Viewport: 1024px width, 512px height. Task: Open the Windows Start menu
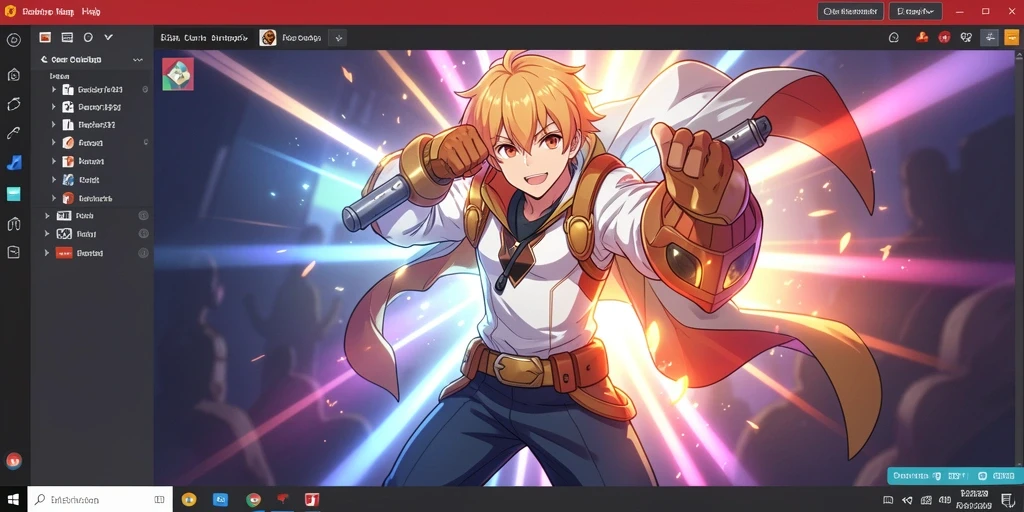[14, 500]
